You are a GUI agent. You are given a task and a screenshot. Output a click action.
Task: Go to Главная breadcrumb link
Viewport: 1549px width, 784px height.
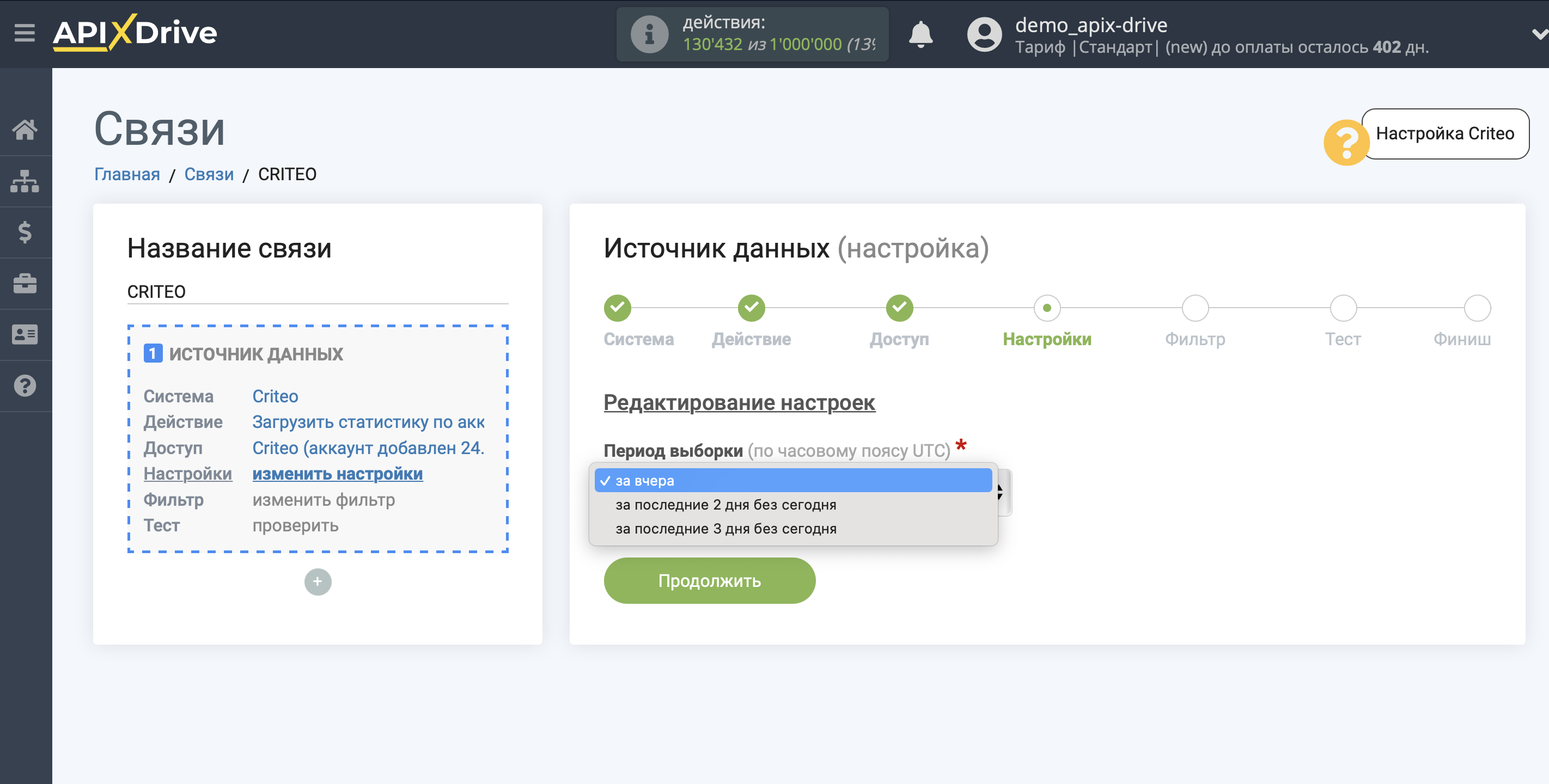(x=127, y=174)
